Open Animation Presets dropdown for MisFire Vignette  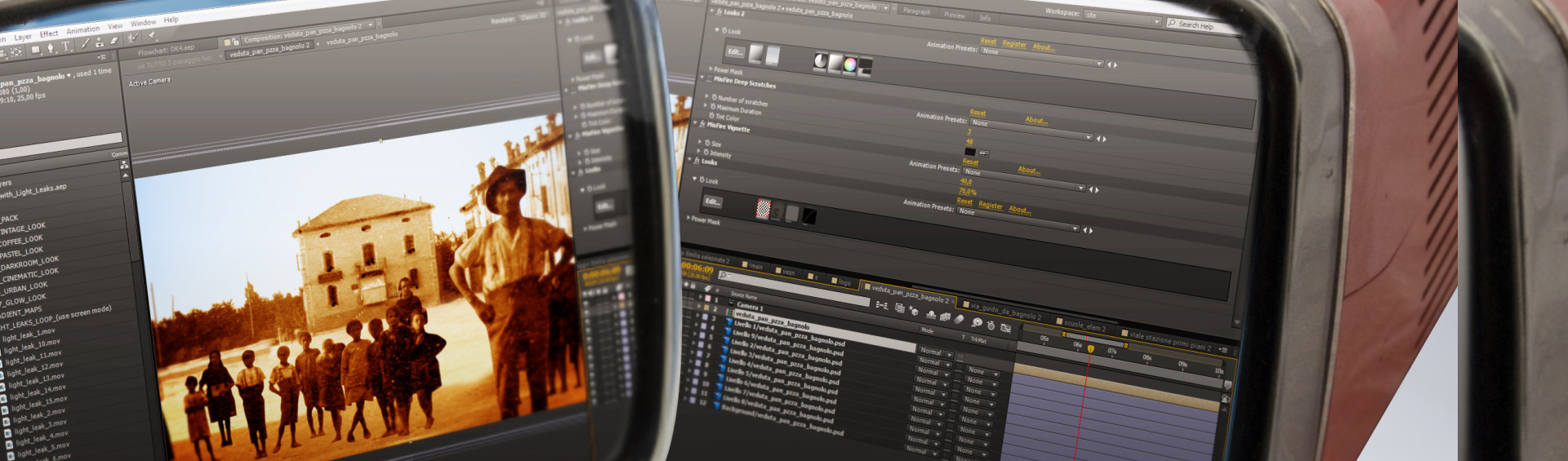tap(1022, 180)
